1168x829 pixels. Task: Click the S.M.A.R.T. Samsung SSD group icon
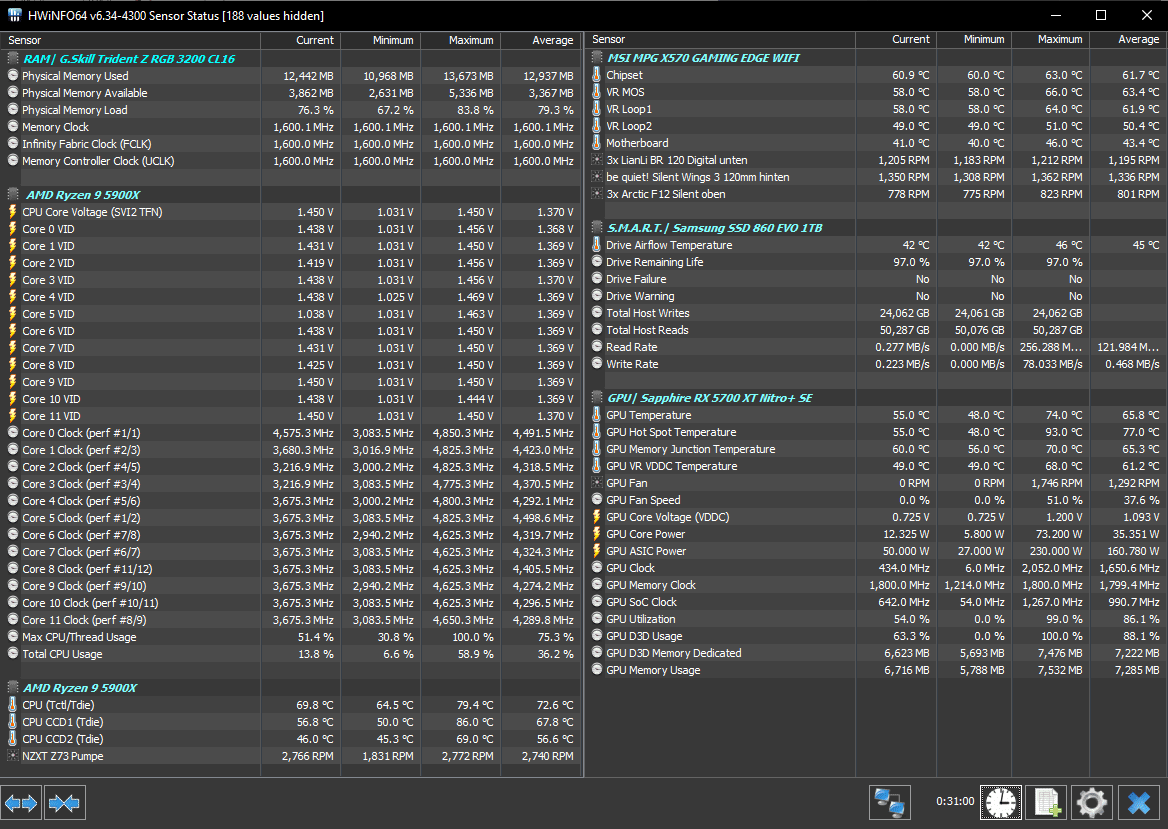pyautogui.click(x=597, y=228)
